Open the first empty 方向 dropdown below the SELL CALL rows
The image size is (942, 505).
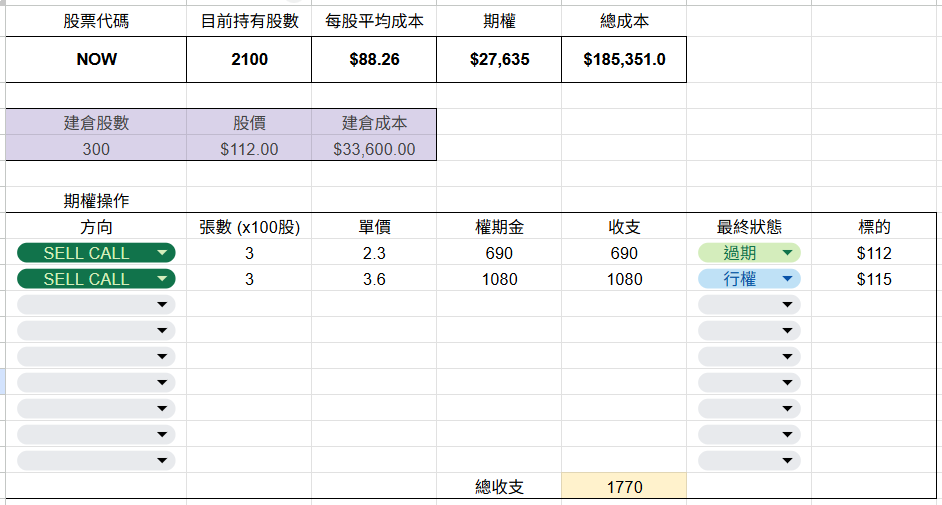pos(96,304)
